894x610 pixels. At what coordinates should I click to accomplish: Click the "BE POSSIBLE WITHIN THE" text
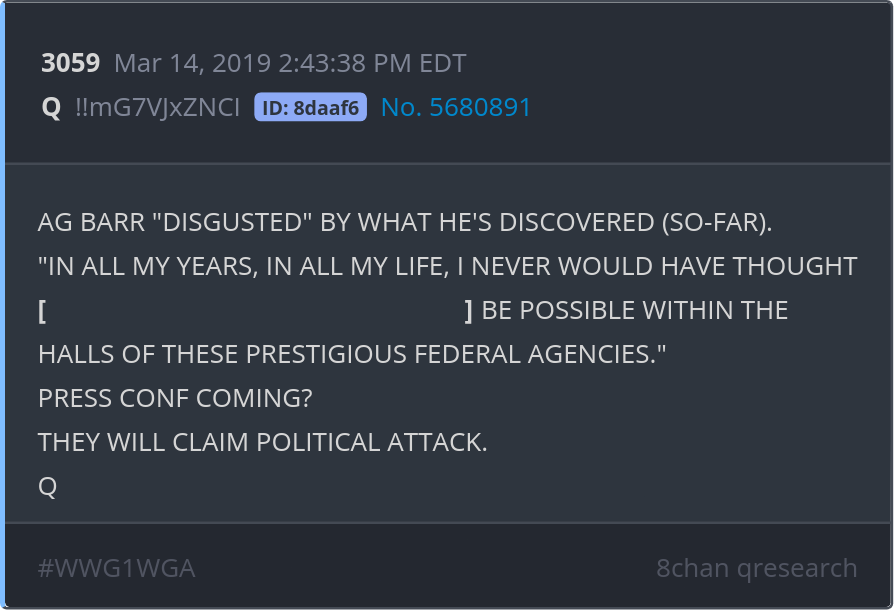(x=634, y=311)
